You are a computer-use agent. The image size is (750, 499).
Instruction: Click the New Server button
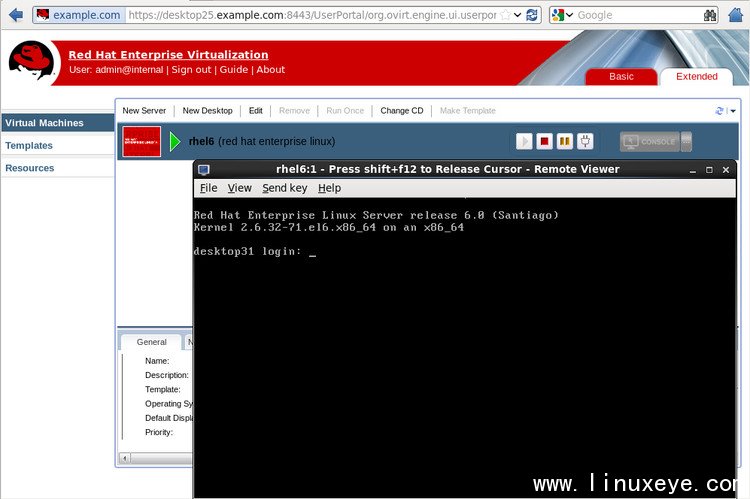[x=144, y=111]
